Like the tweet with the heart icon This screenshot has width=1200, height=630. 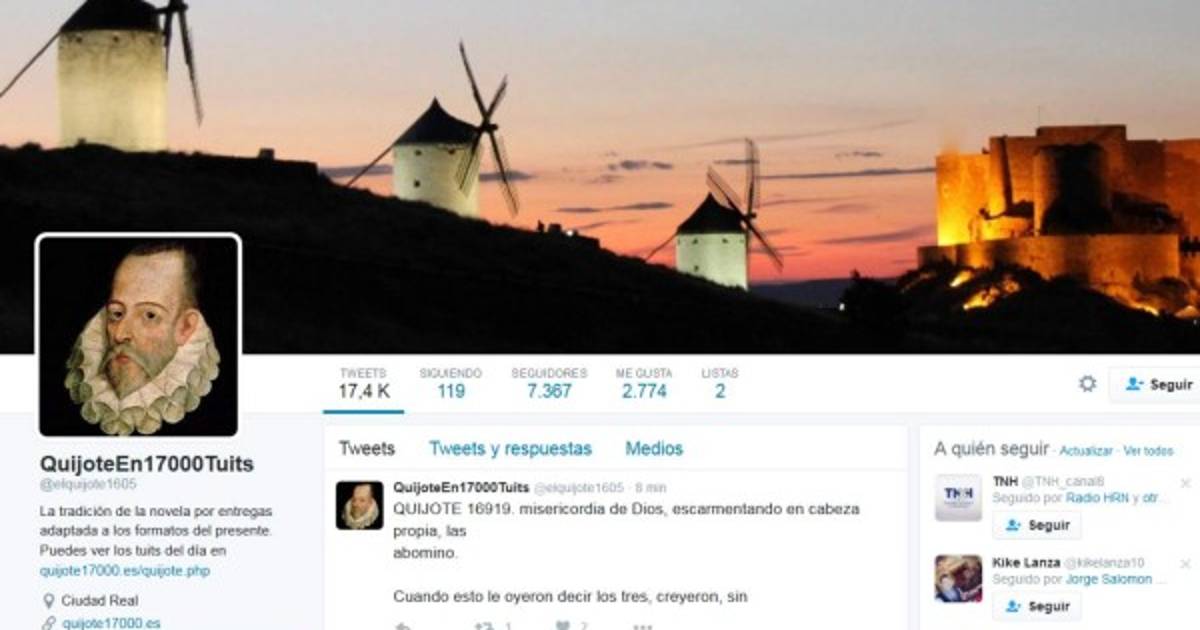pos(563,626)
